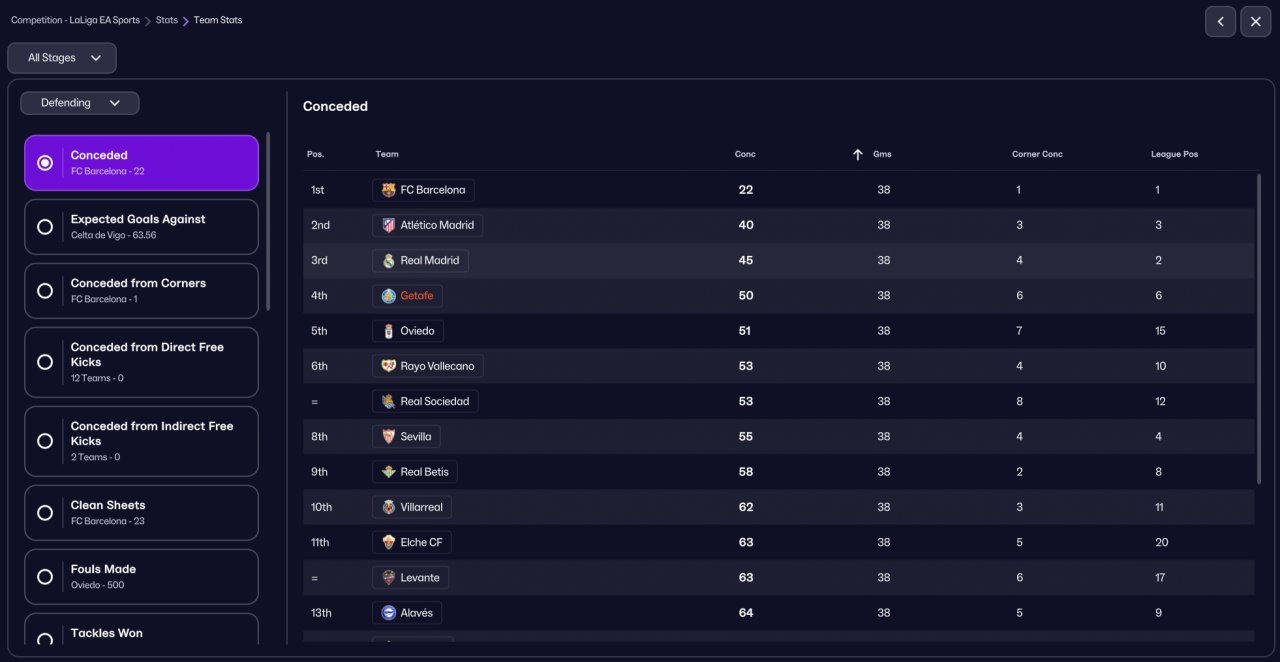This screenshot has width=1280, height=662.
Task: Sort by the Corner Conc column header
Action: pos(1037,154)
